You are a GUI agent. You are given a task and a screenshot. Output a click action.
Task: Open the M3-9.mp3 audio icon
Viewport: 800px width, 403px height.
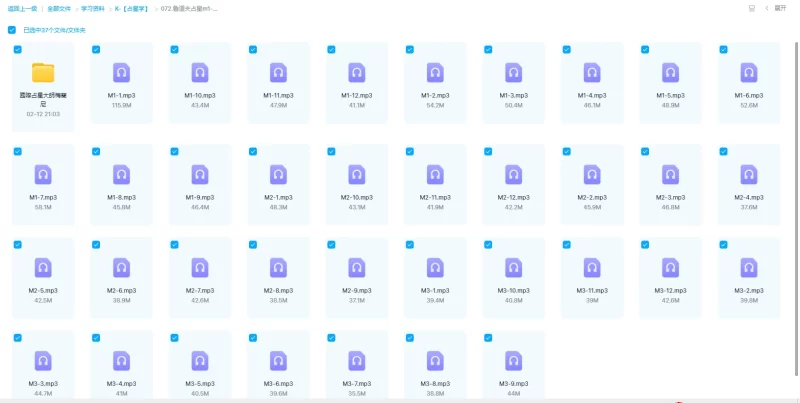click(513, 360)
